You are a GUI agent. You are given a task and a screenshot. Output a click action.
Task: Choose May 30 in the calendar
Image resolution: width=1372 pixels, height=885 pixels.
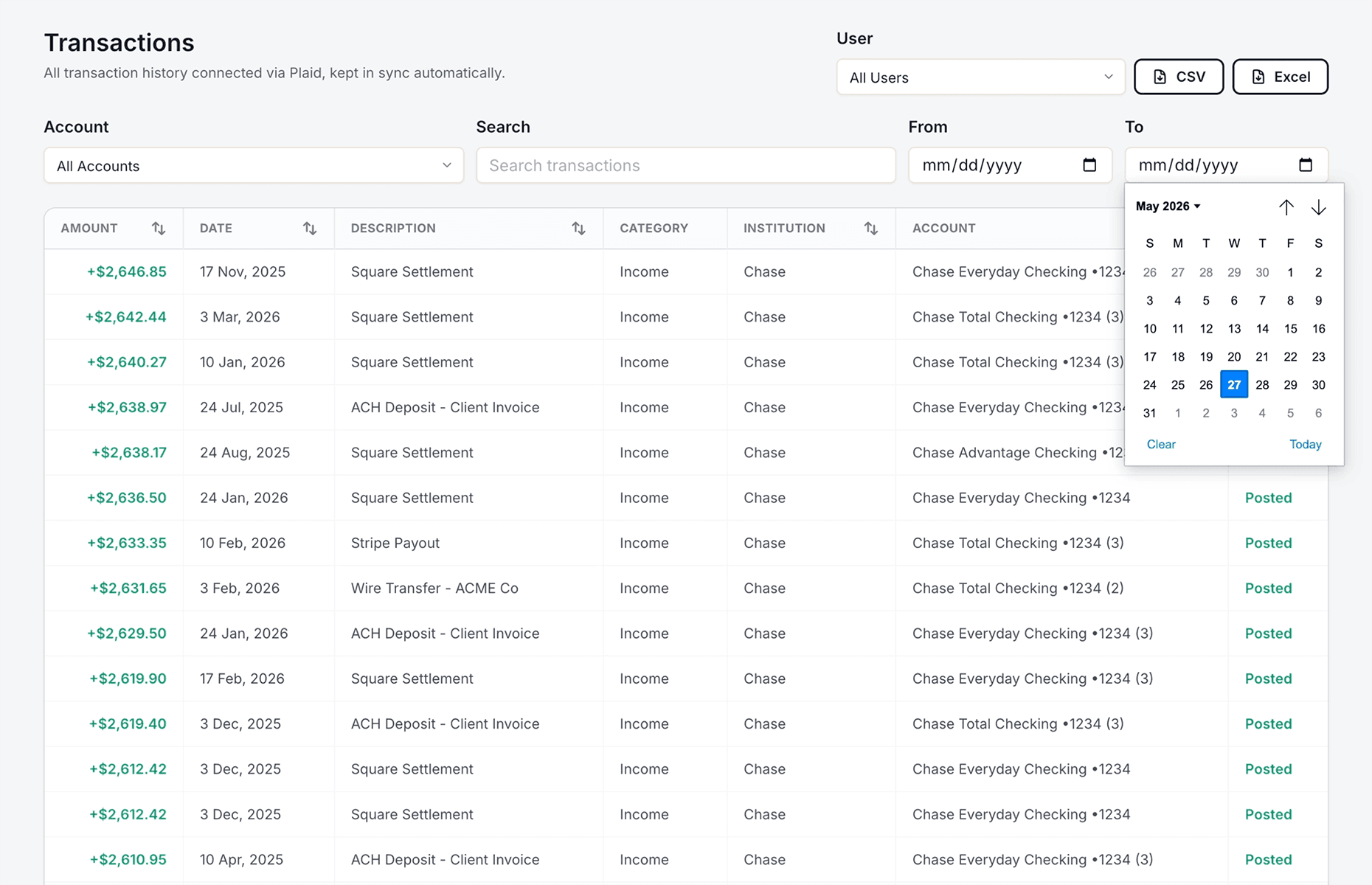[x=1319, y=384]
